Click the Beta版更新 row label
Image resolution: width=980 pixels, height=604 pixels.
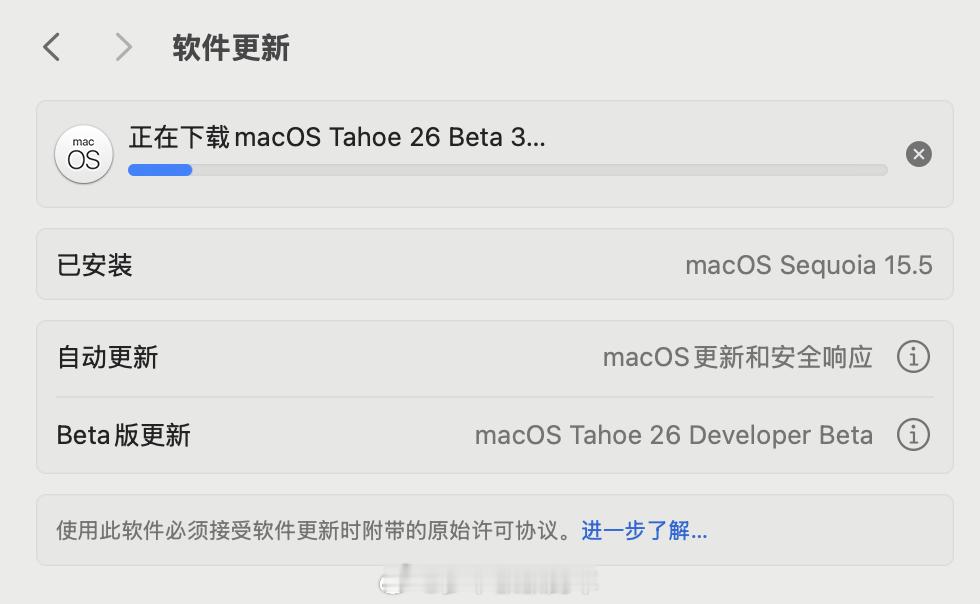pyautogui.click(x=123, y=435)
